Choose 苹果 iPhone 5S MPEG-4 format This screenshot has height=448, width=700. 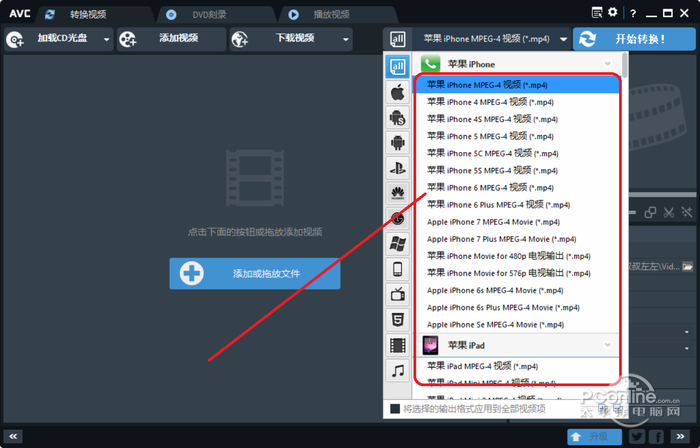click(x=516, y=170)
